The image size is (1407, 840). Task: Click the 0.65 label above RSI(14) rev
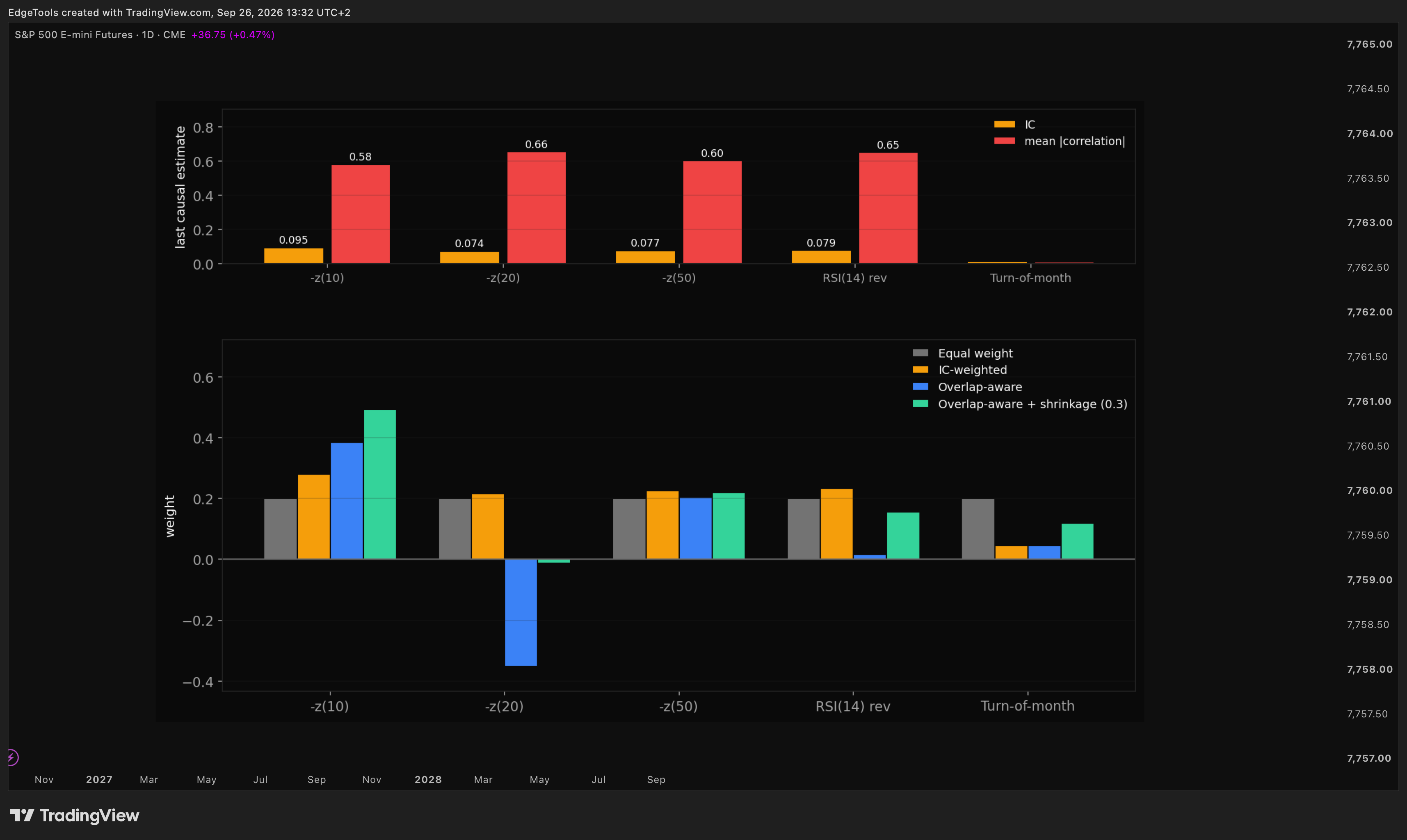pyautogui.click(x=888, y=145)
